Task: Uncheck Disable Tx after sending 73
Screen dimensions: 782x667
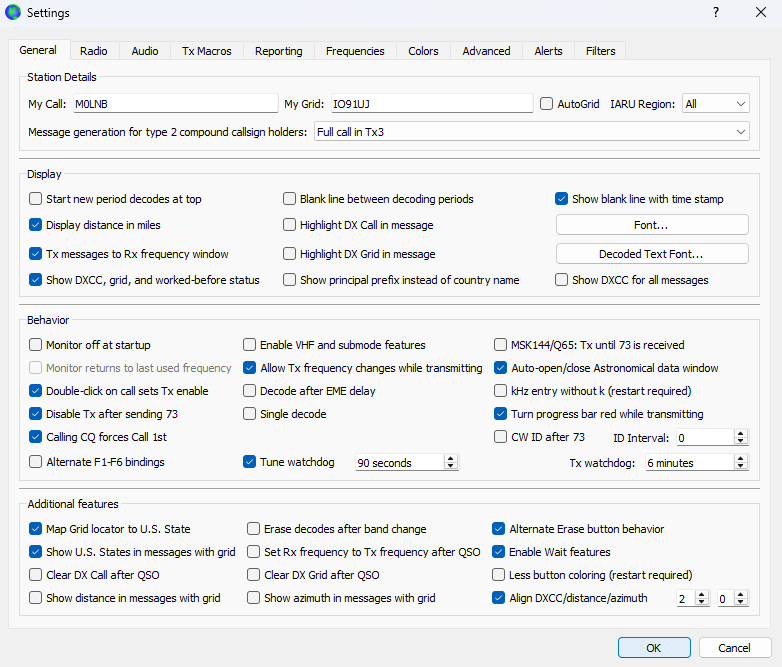Action: coord(36,414)
